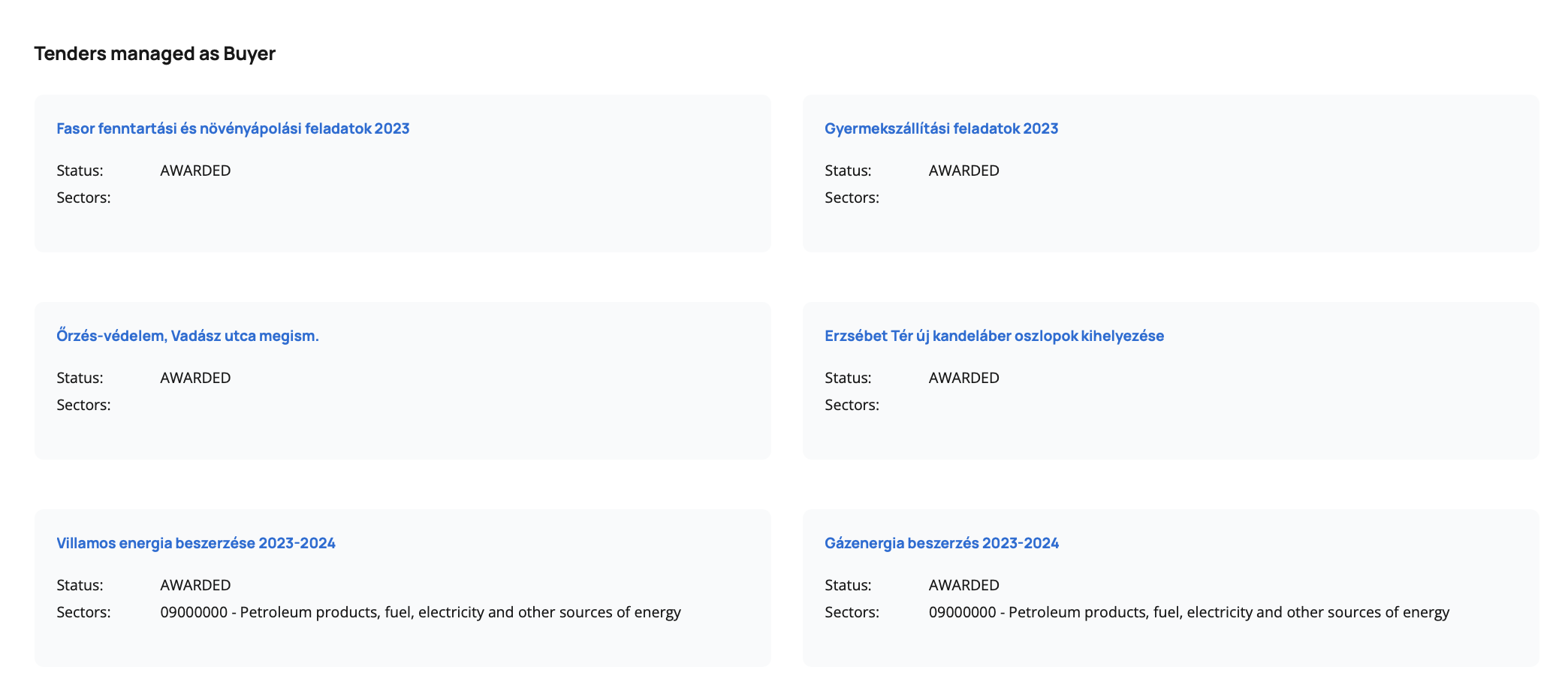Image resolution: width=1568 pixels, height=694 pixels.
Task: Click the Tenders managed as Buyer heading
Action: [x=155, y=53]
